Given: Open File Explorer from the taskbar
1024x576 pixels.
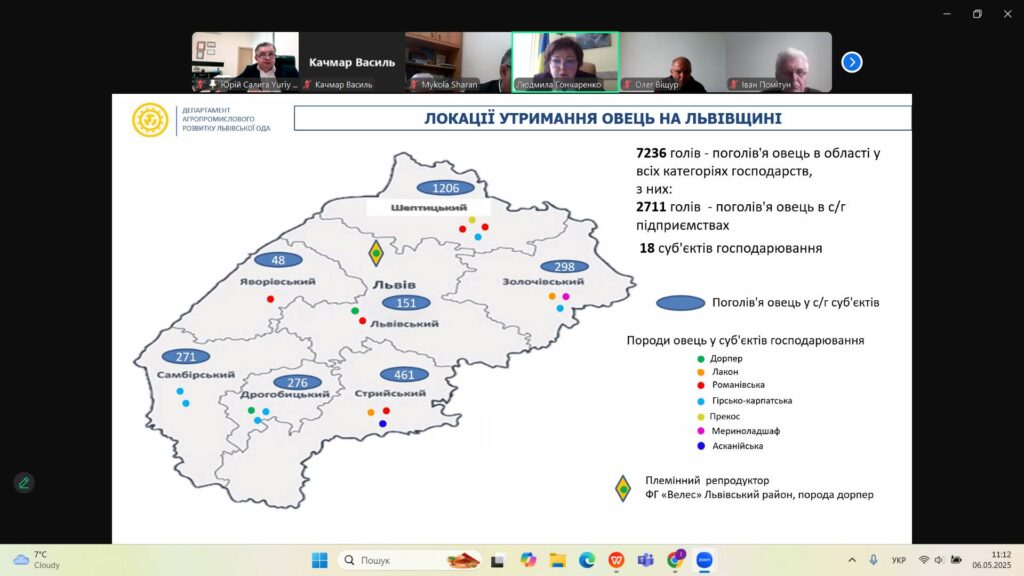Looking at the screenshot, I should click(x=557, y=560).
